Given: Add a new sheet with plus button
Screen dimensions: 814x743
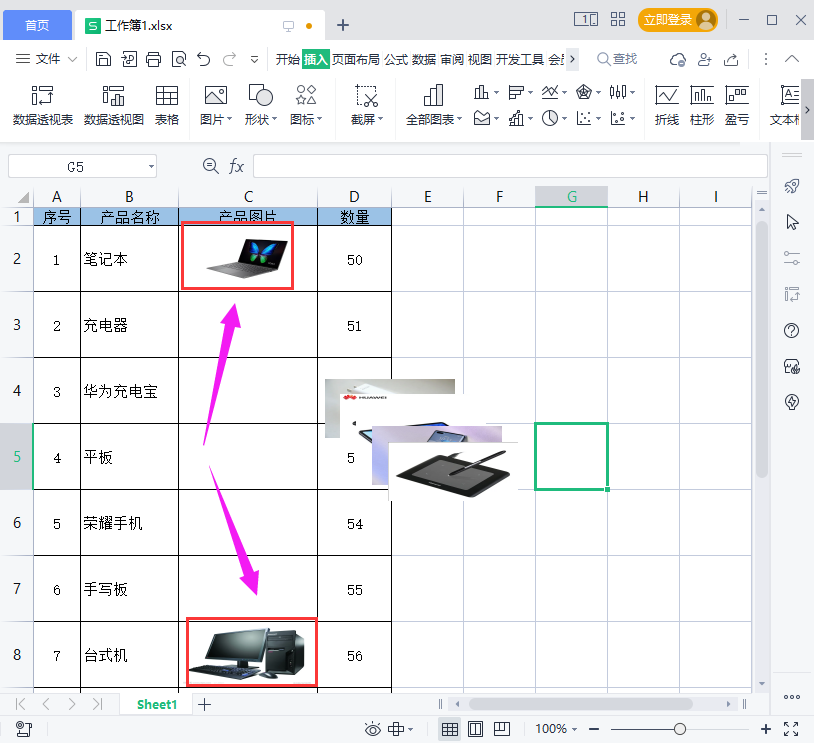Looking at the screenshot, I should point(205,705).
